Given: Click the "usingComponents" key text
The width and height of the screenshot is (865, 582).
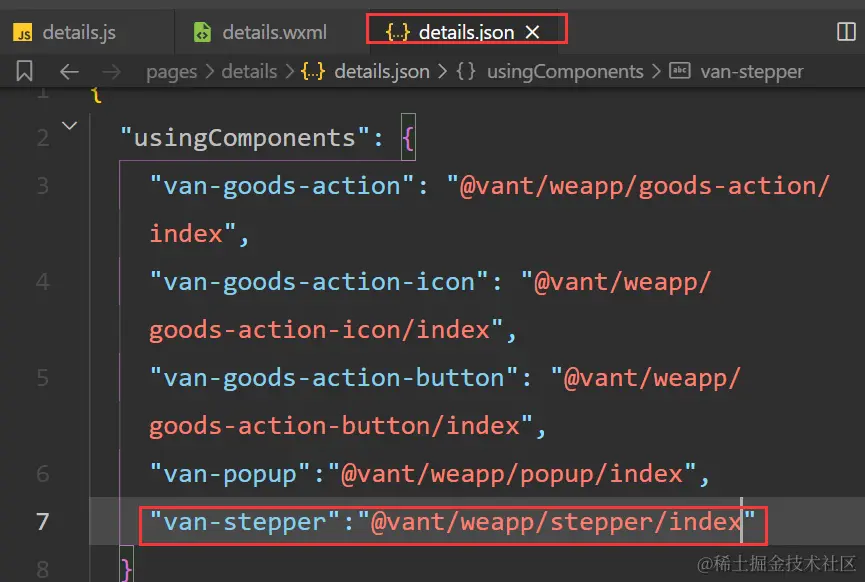Looking at the screenshot, I should 245,138.
